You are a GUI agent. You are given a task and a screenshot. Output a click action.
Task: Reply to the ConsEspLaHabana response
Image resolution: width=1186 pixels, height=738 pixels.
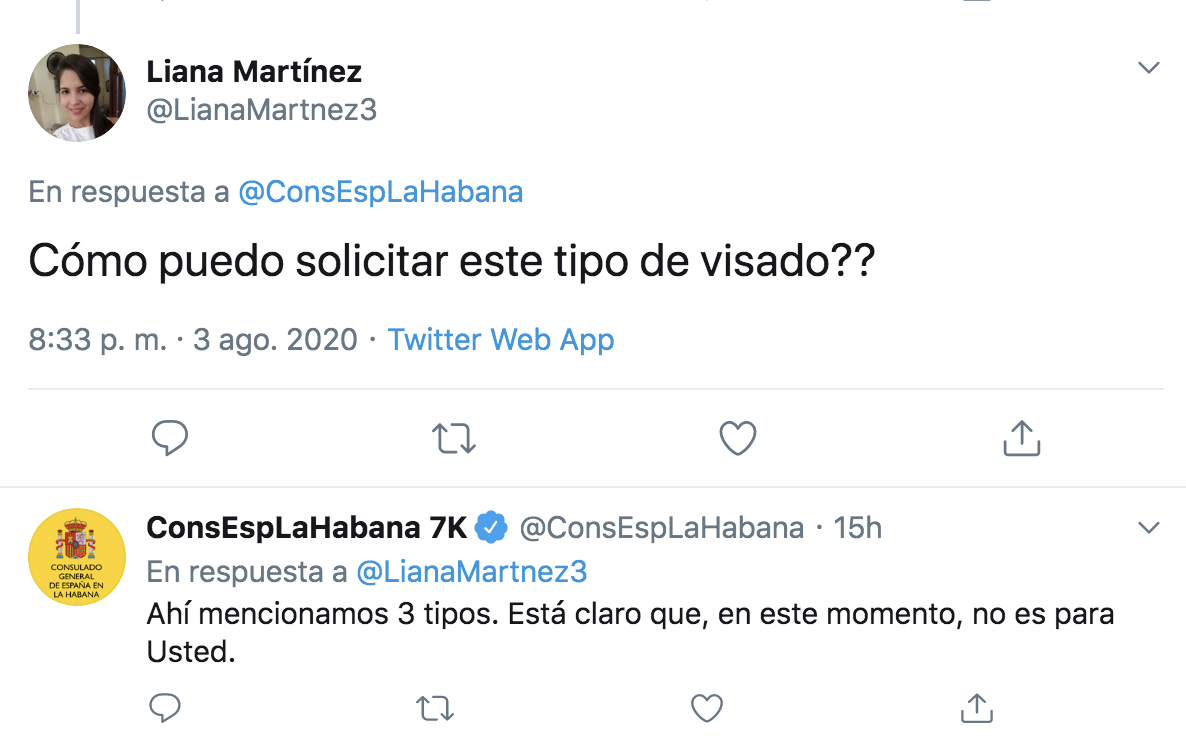click(164, 708)
